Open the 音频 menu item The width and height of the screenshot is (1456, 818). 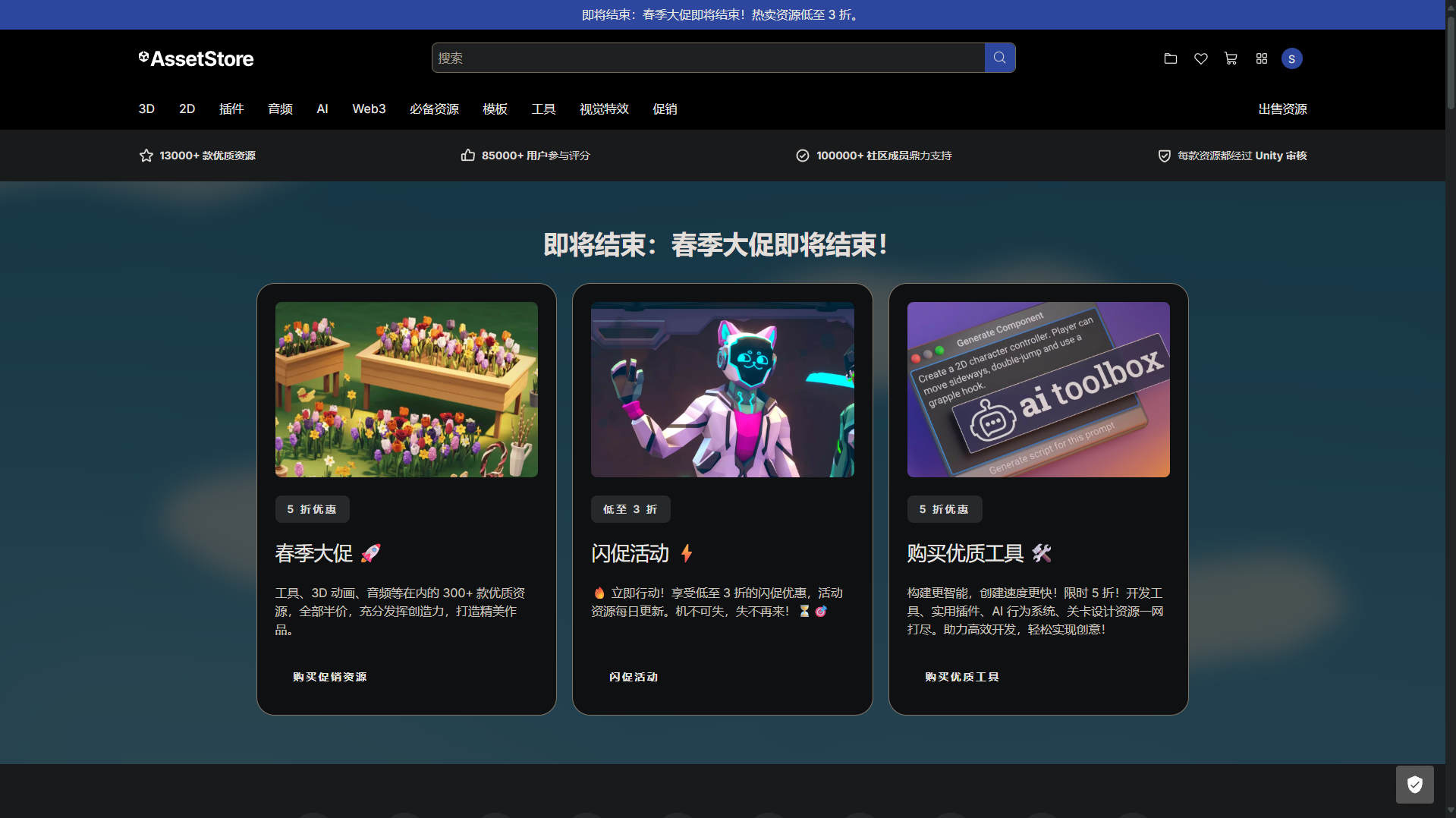280,109
